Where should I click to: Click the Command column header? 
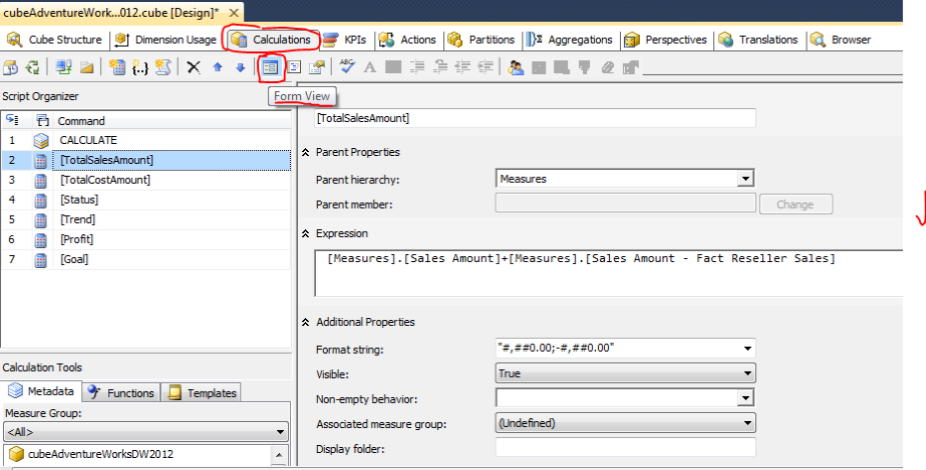tap(81, 121)
